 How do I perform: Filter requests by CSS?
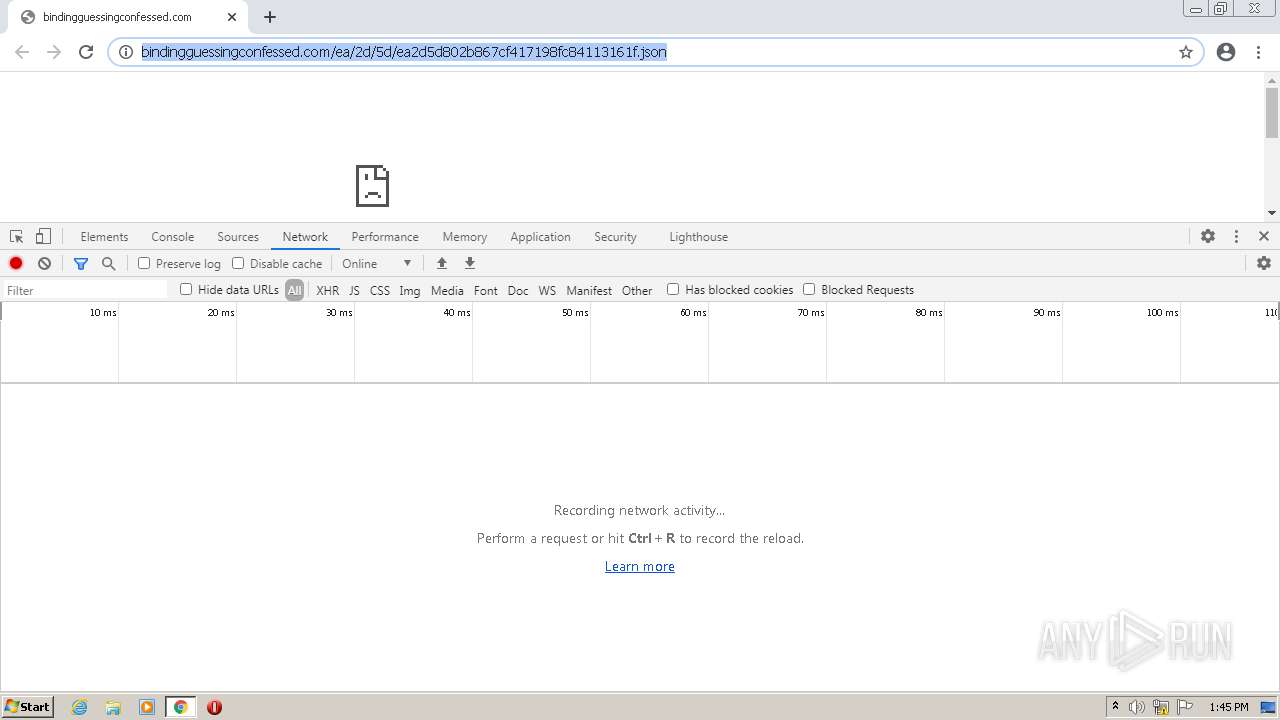click(x=380, y=290)
